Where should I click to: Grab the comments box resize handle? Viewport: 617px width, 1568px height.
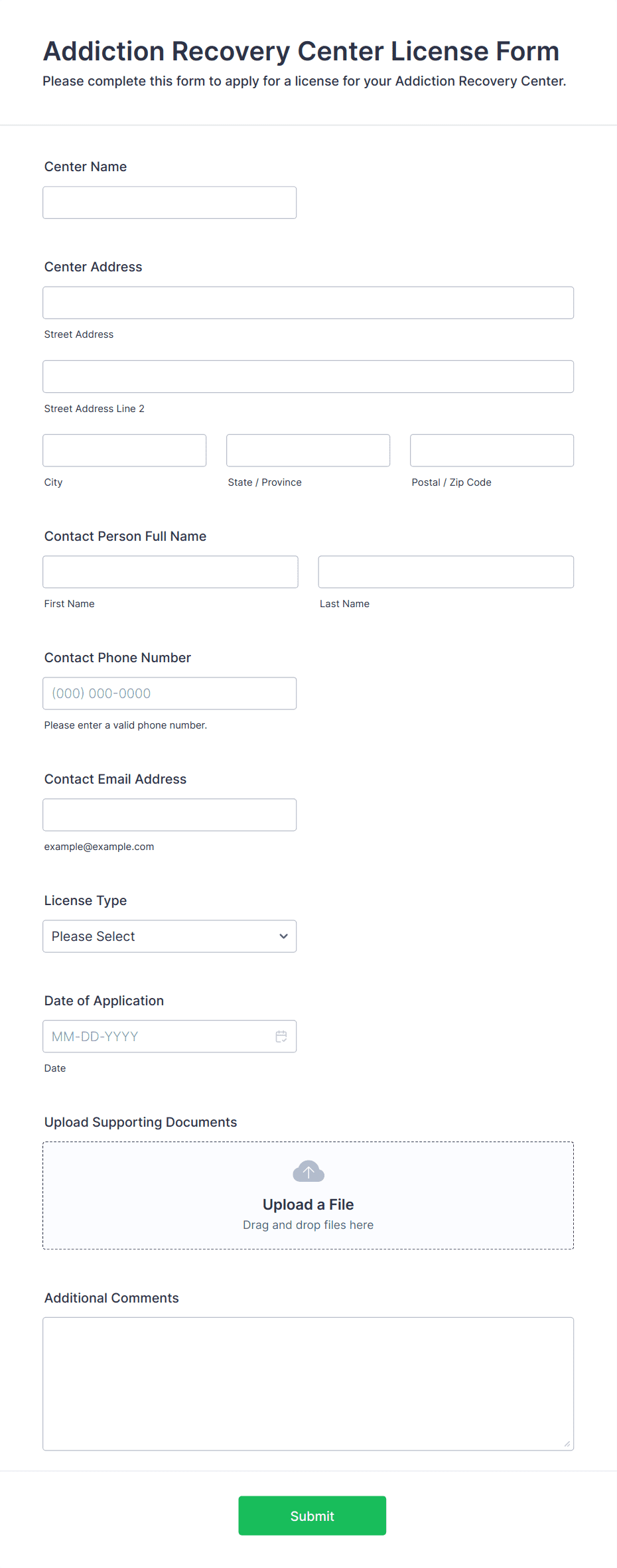point(567,1444)
